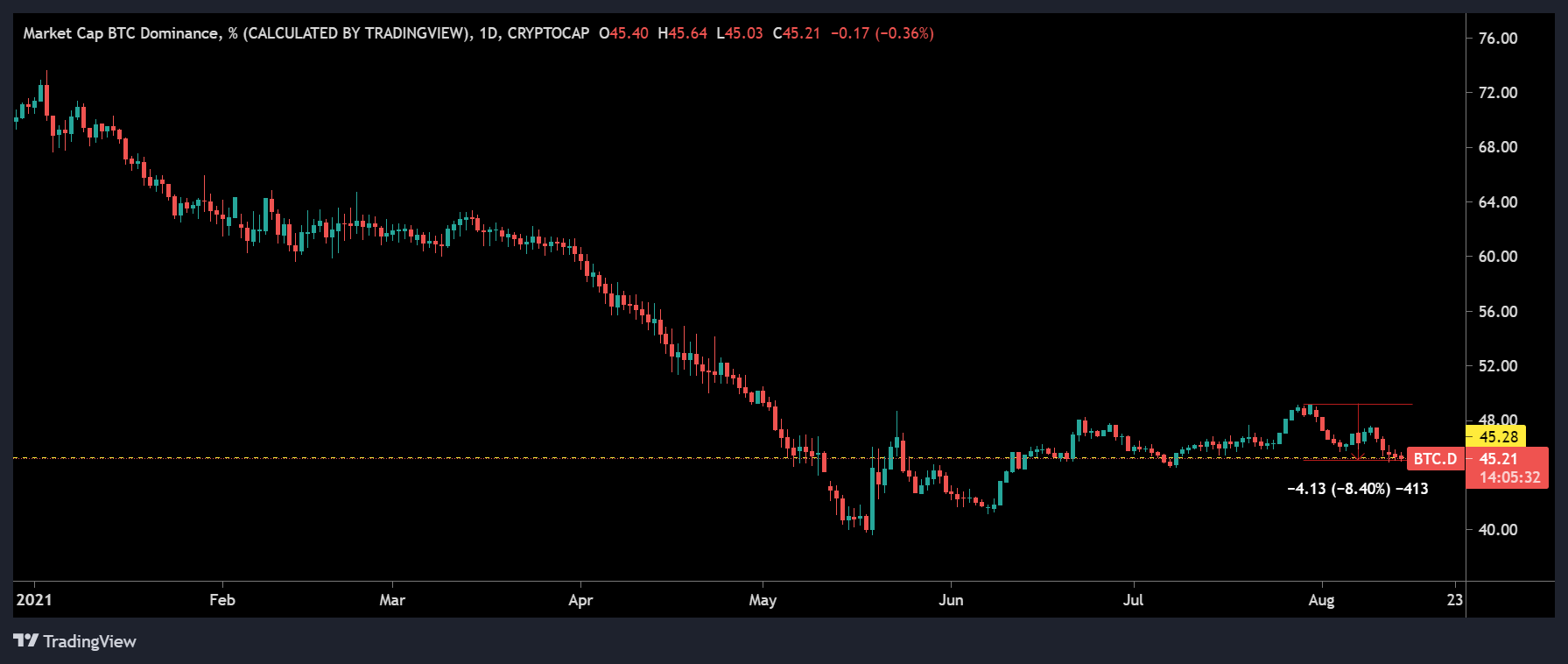Image resolution: width=1568 pixels, height=664 pixels.
Task: Click the CRYPTOCAP exchange label
Action: tap(548, 33)
